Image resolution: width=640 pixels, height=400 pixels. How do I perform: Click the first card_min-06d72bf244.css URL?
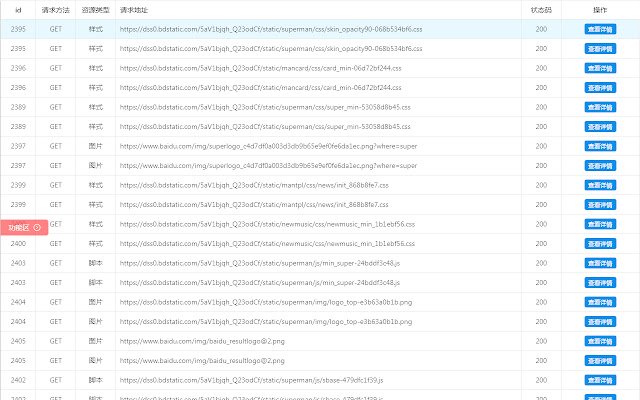(x=260, y=68)
